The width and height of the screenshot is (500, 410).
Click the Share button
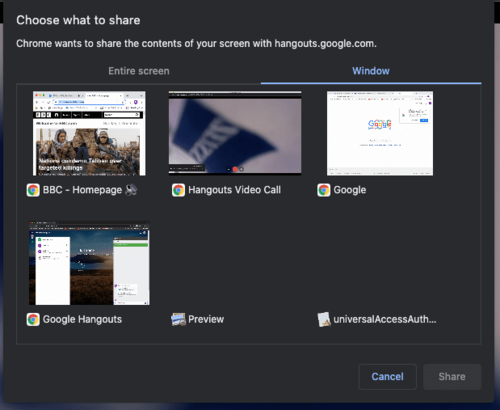[452, 377]
